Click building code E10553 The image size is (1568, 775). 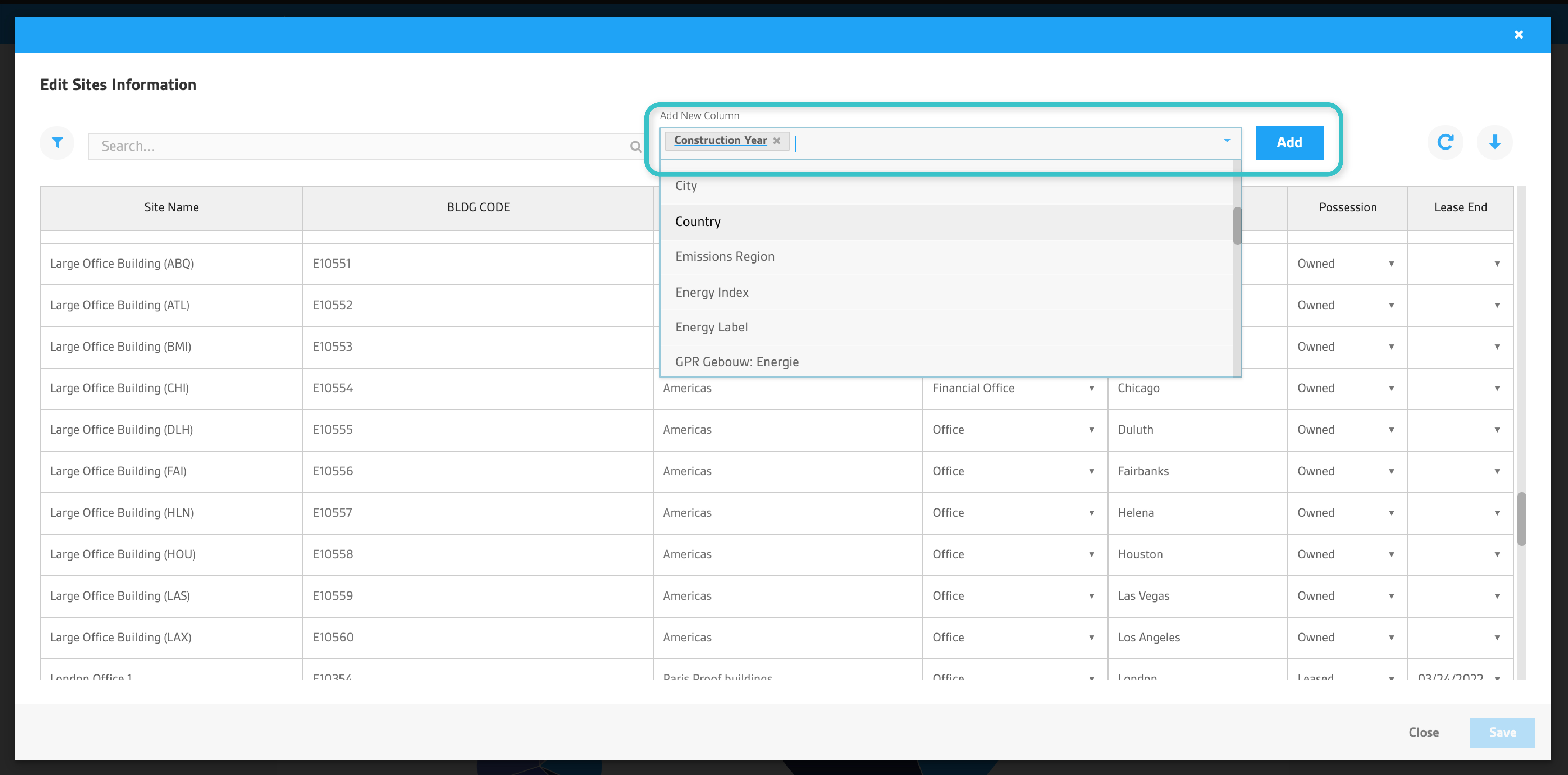(478, 347)
